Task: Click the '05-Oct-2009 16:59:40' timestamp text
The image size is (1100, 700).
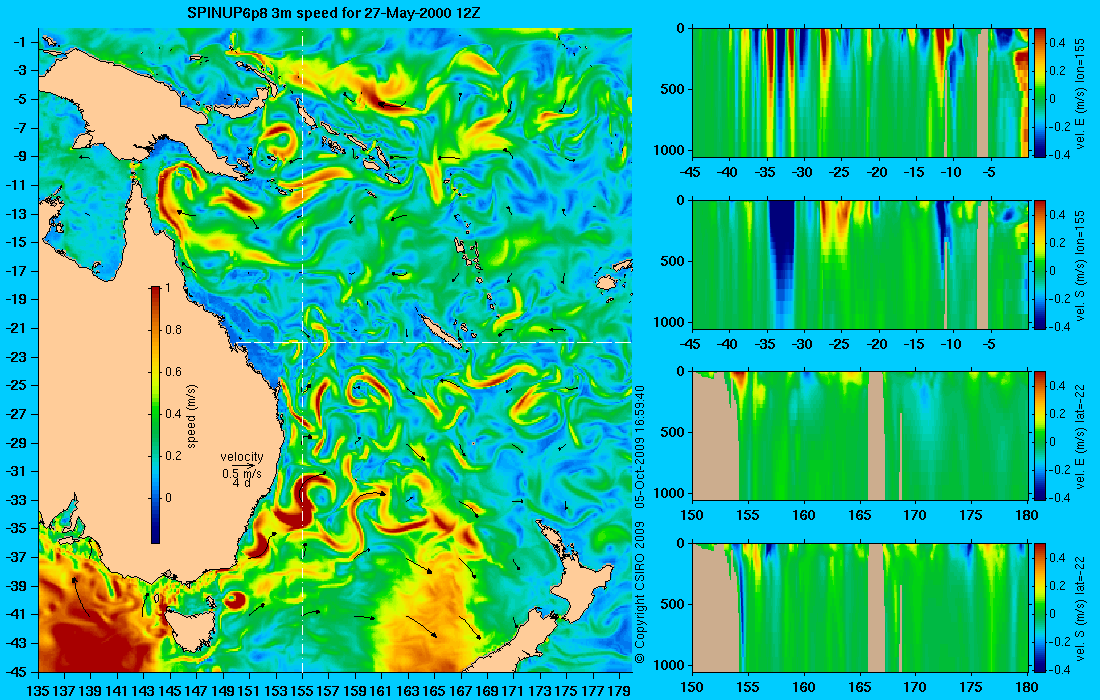Action: tap(640, 446)
